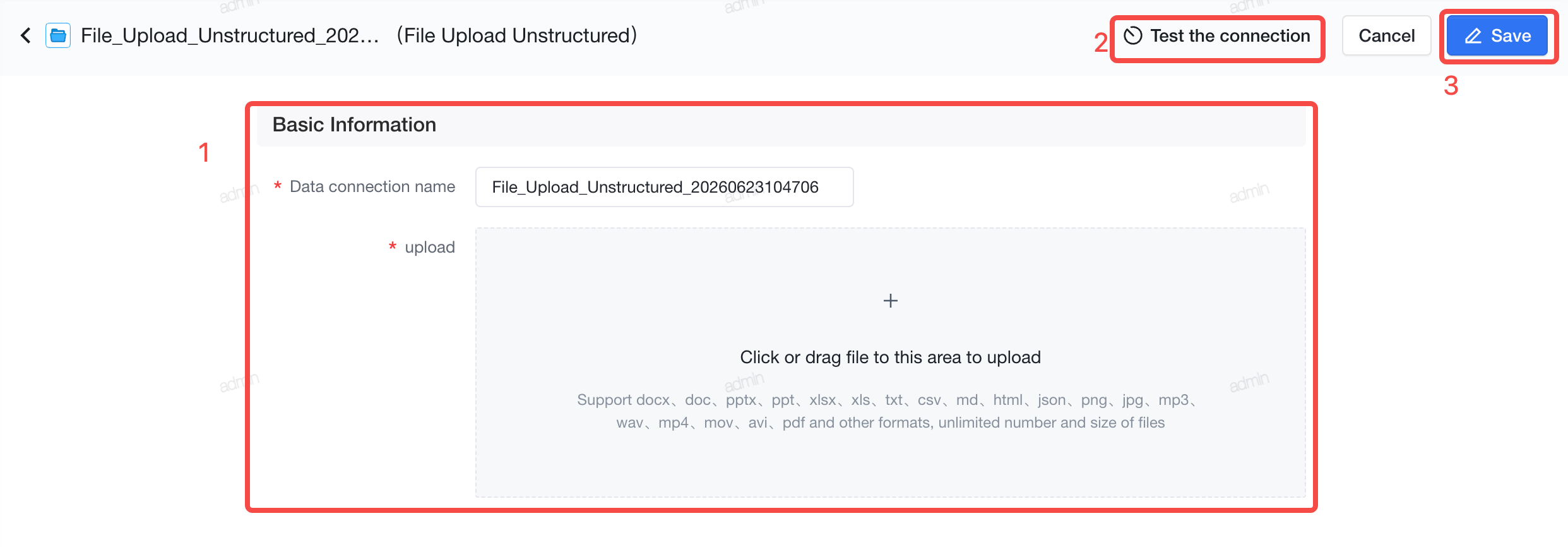1568x547 pixels.
Task: Open file picker via dashed upload dropzone
Action: (890, 363)
